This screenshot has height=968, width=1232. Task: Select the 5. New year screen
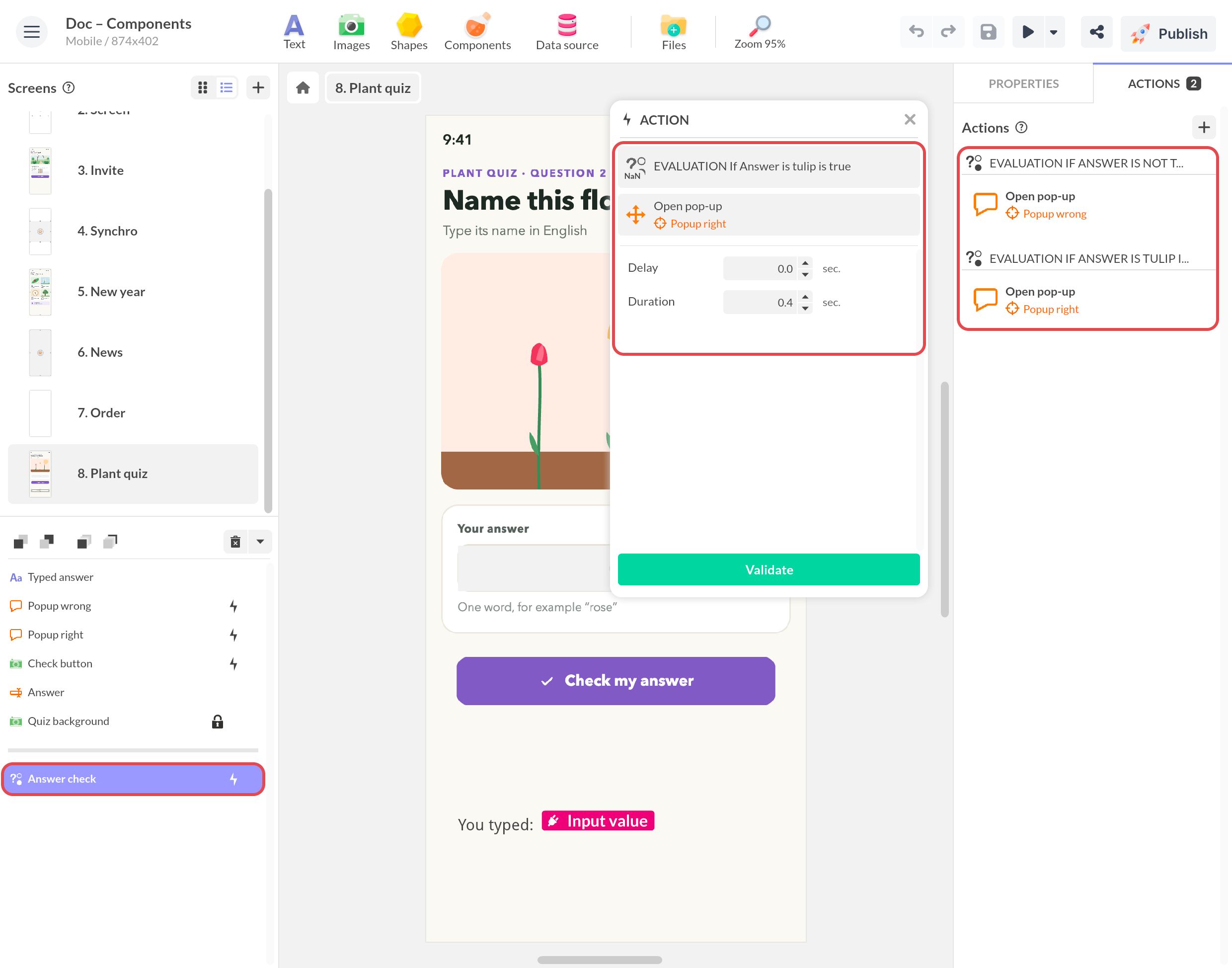133,292
